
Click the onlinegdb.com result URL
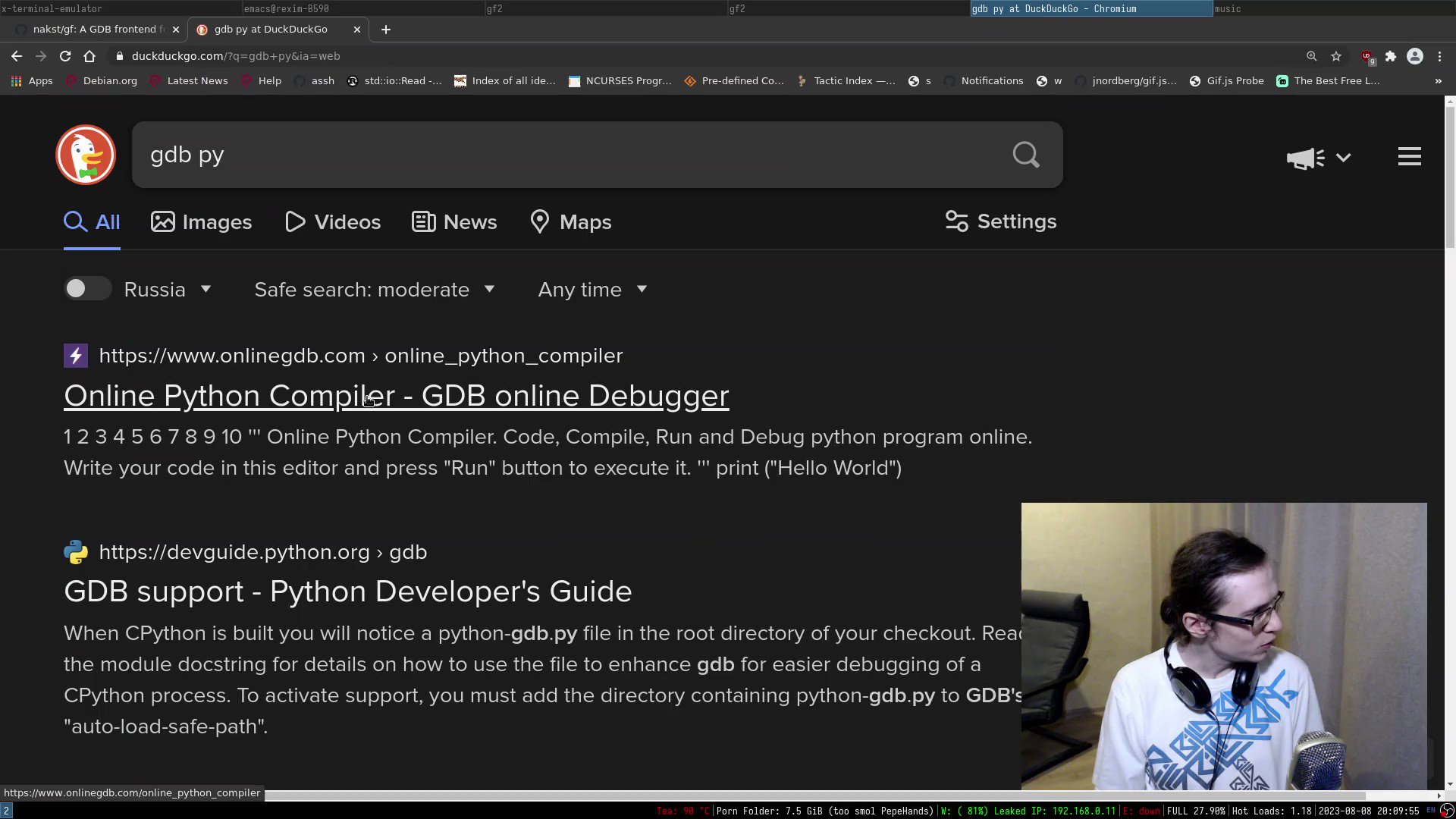coord(361,356)
